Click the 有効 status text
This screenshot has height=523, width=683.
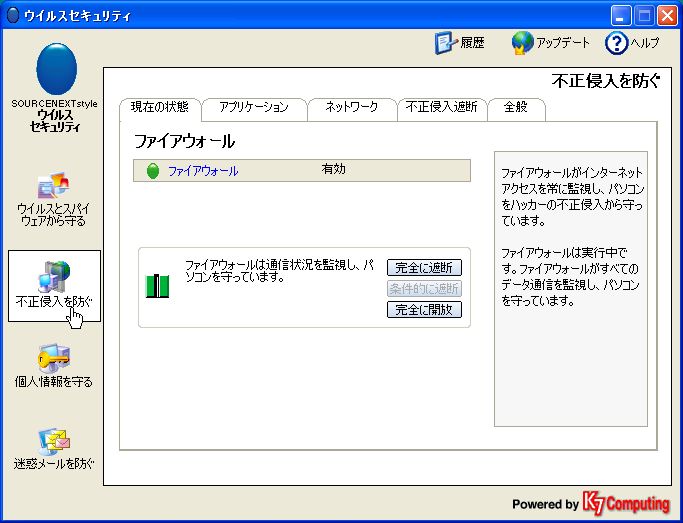pos(334,169)
